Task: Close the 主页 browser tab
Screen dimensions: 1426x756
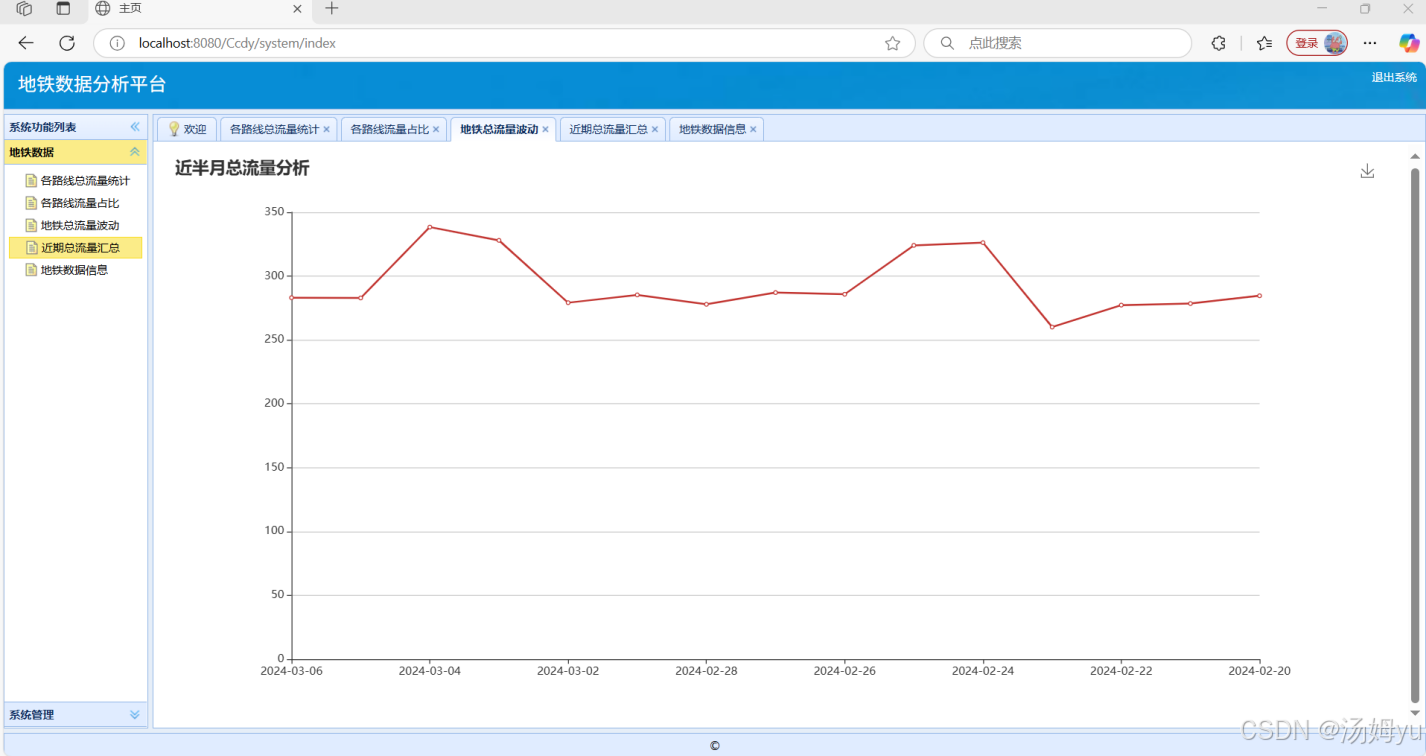Action: (x=297, y=9)
